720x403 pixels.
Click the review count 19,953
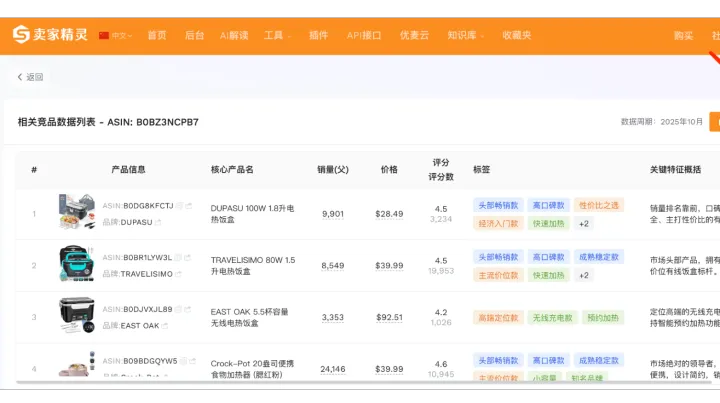(x=441, y=271)
